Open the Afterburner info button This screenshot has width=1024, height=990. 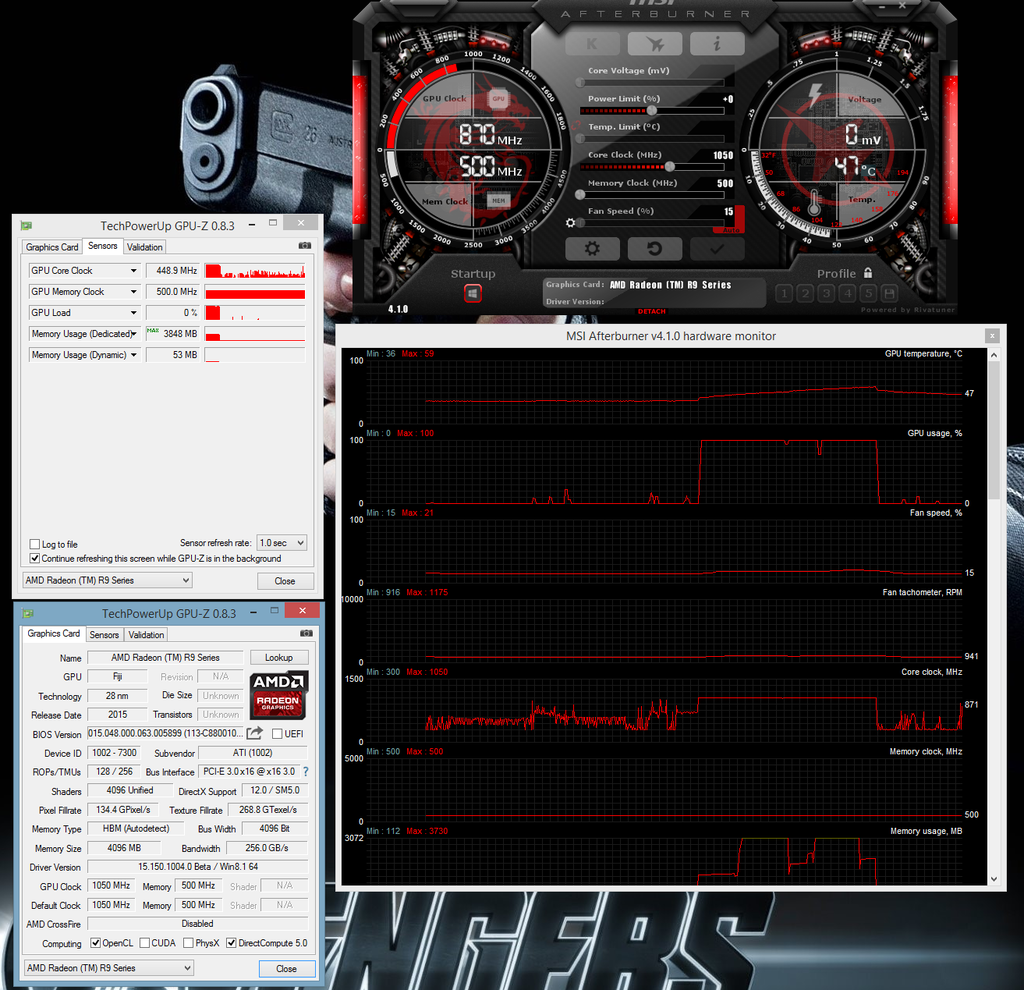click(717, 44)
